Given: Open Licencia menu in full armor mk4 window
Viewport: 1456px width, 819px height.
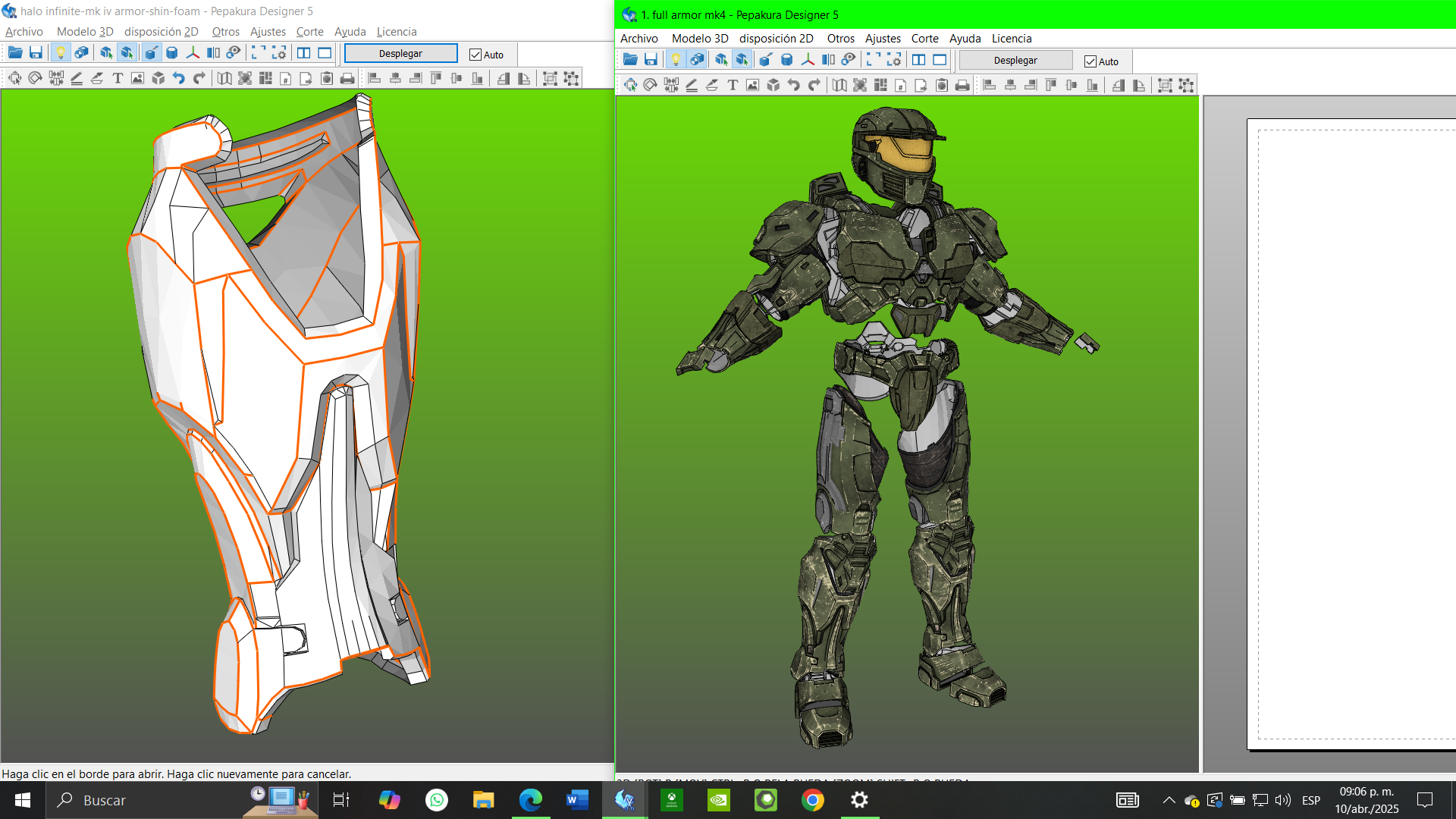Looking at the screenshot, I should click(x=1012, y=39).
